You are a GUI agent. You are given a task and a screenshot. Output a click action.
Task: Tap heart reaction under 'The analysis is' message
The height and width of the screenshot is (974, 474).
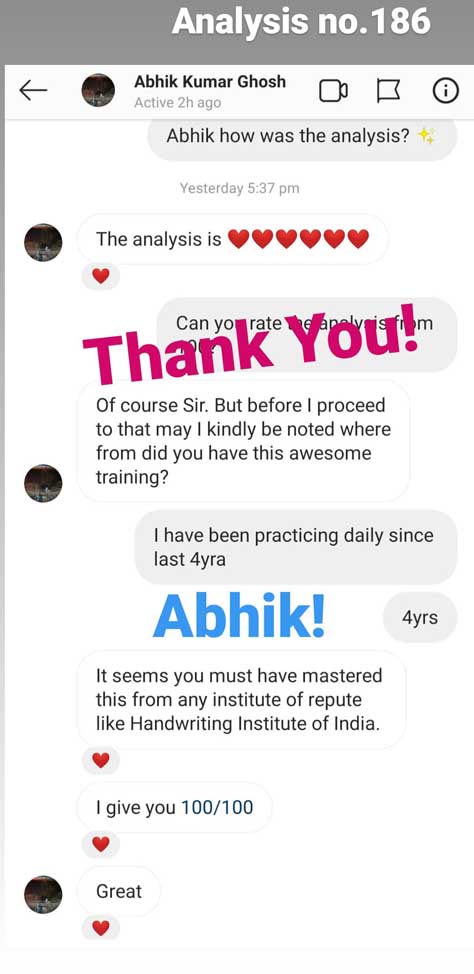(x=101, y=276)
